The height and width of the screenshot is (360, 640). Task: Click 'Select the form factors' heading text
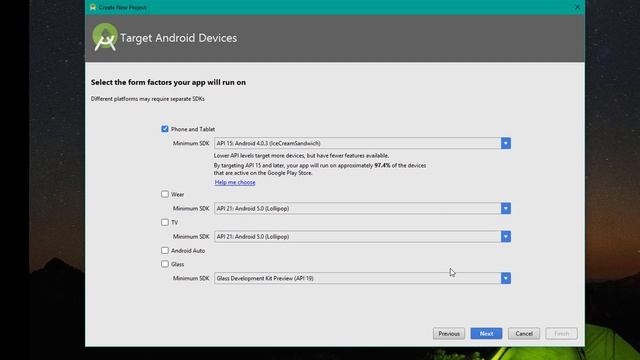[x=168, y=82]
